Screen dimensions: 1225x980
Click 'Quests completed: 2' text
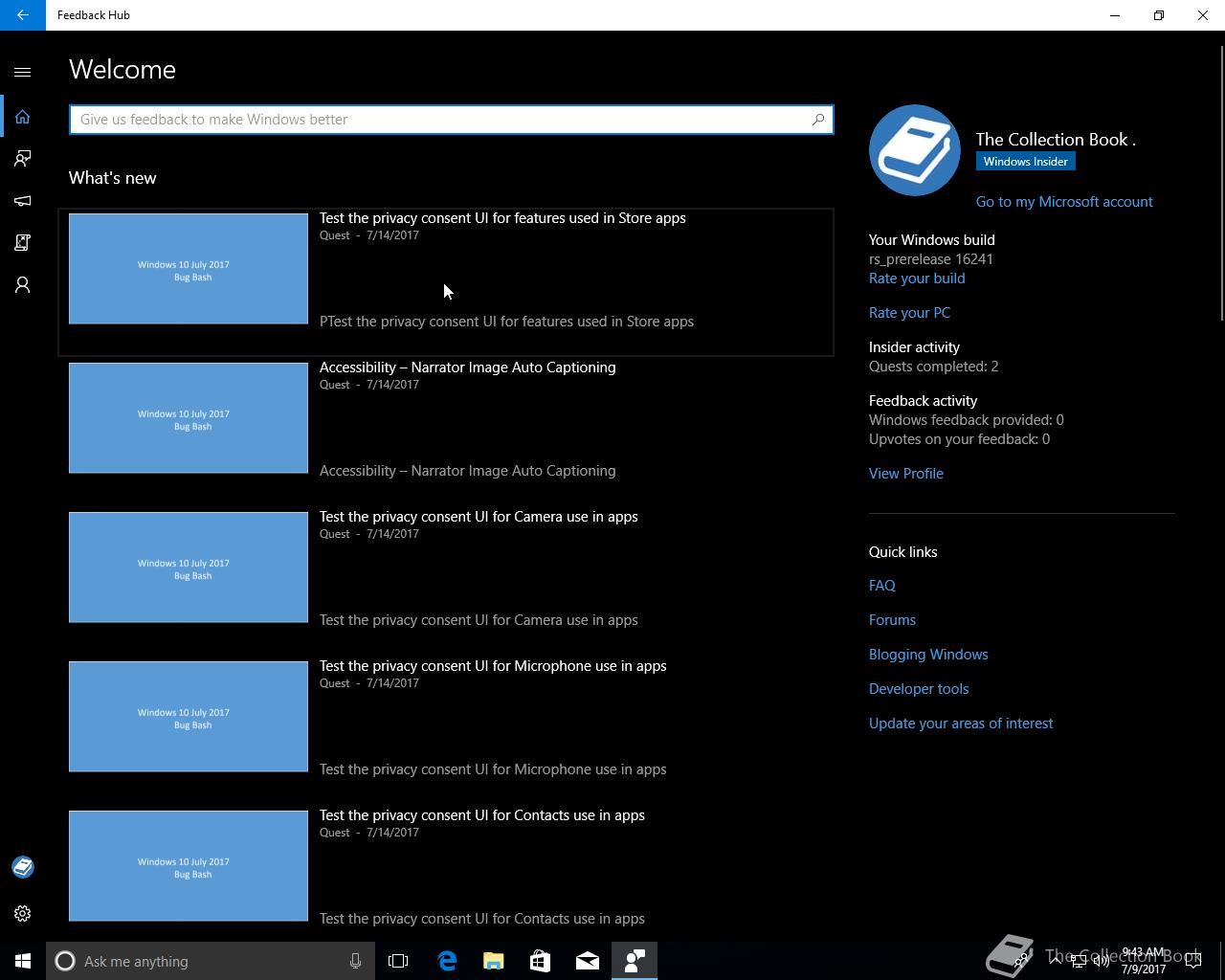pyautogui.click(x=933, y=367)
